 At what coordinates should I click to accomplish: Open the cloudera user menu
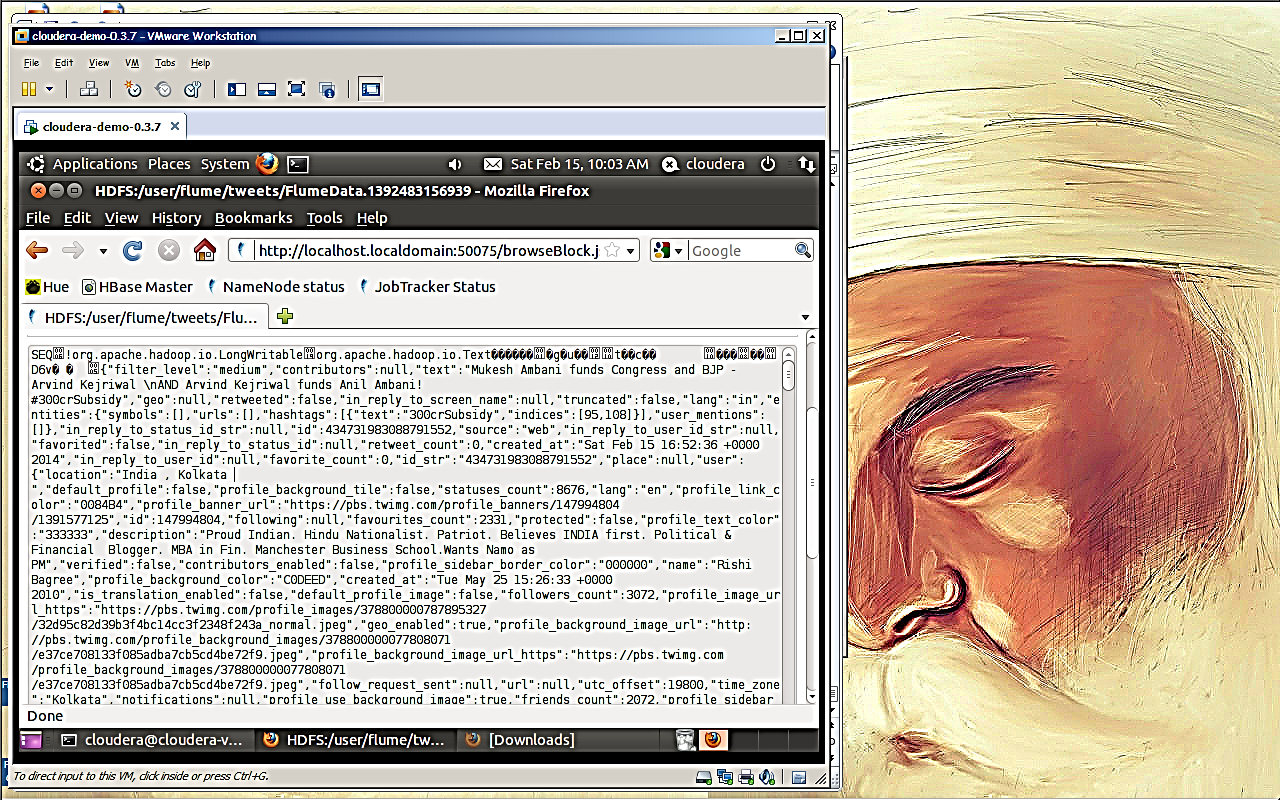703,164
